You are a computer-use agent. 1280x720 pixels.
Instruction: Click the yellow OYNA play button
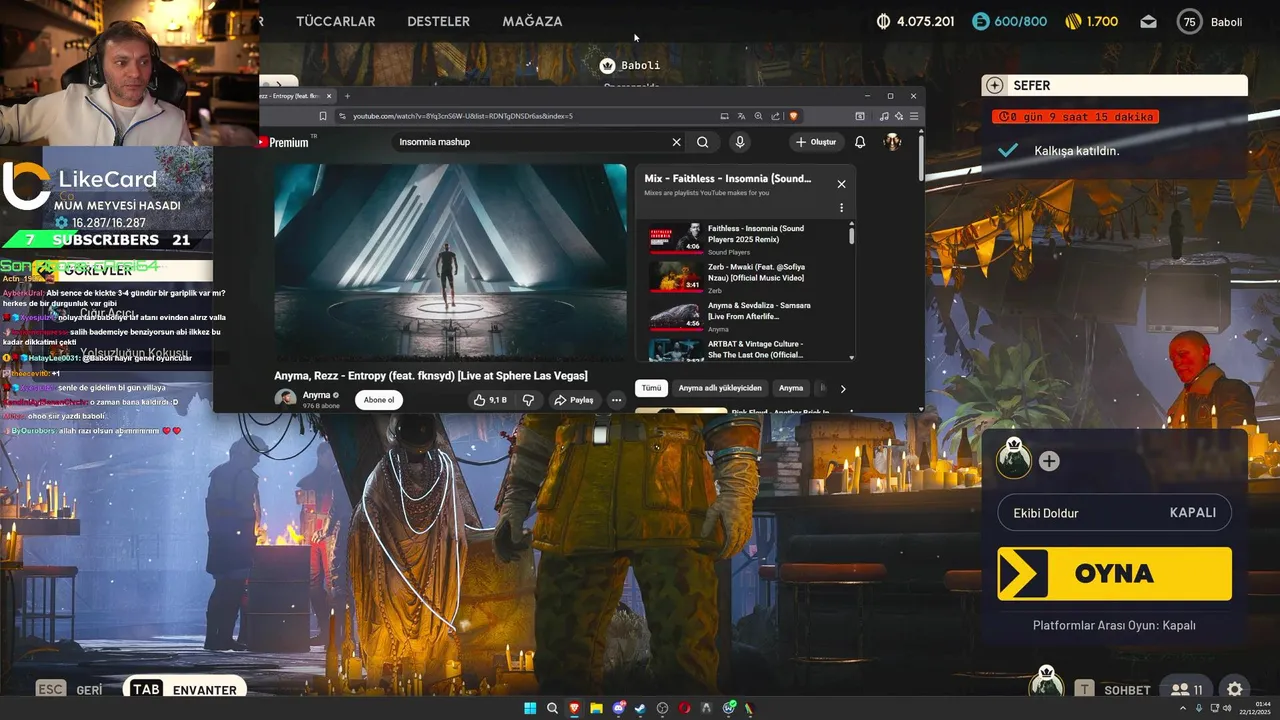[x=1114, y=573]
